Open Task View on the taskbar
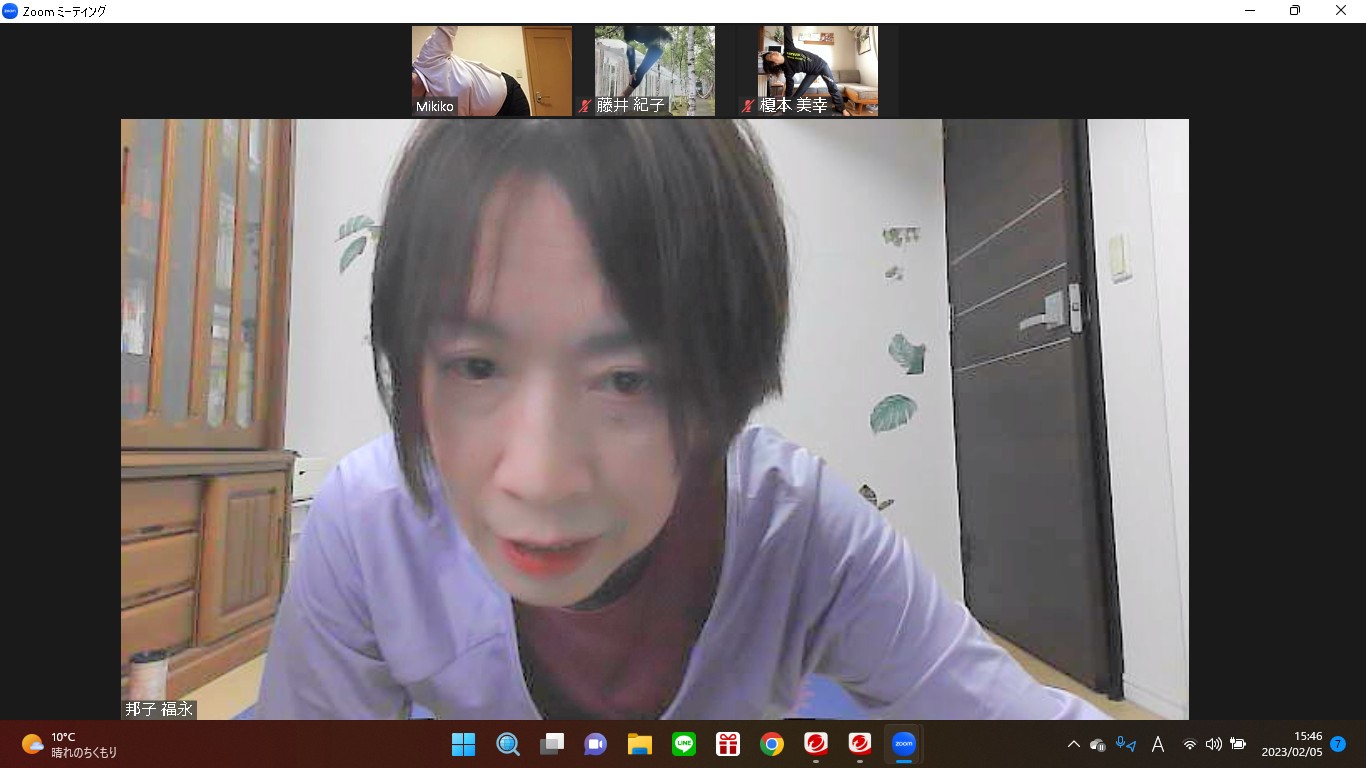1366x768 pixels. click(x=552, y=744)
